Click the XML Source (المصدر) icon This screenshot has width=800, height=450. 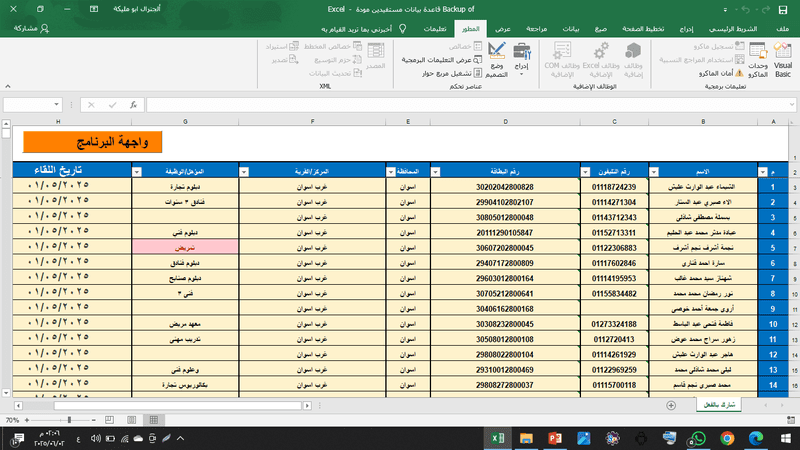(376, 55)
